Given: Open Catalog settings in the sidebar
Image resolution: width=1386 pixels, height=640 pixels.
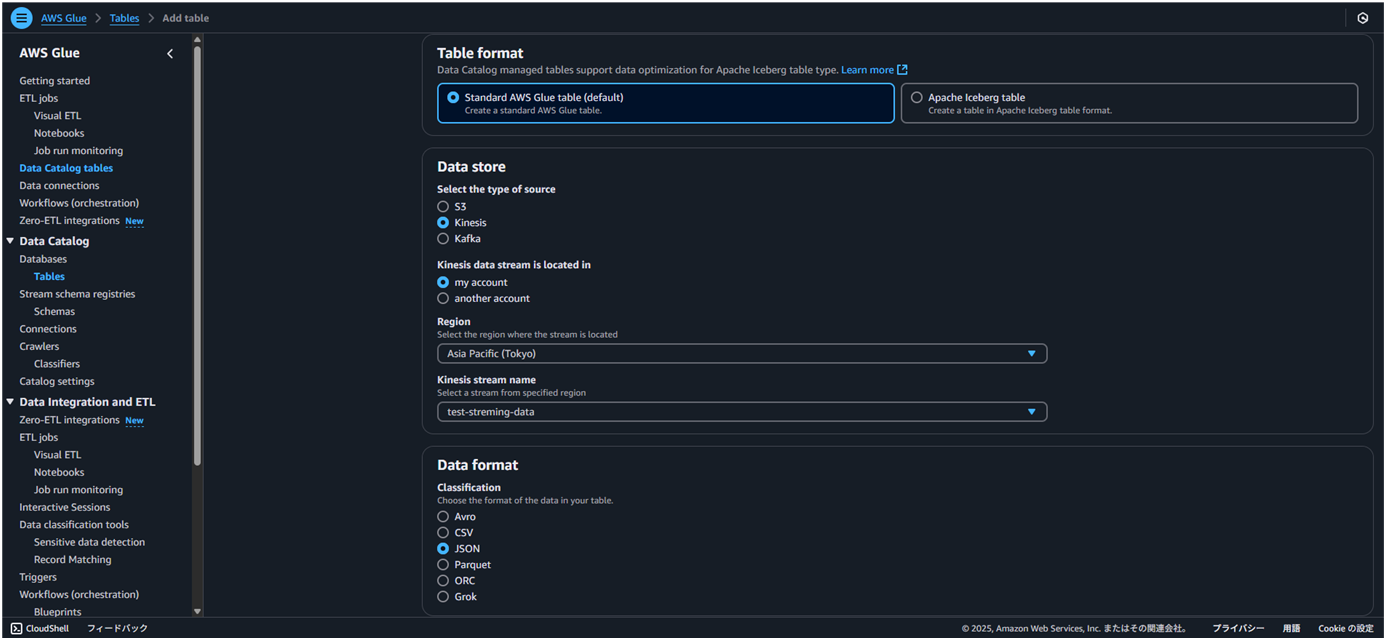Looking at the screenshot, I should [x=57, y=381].
